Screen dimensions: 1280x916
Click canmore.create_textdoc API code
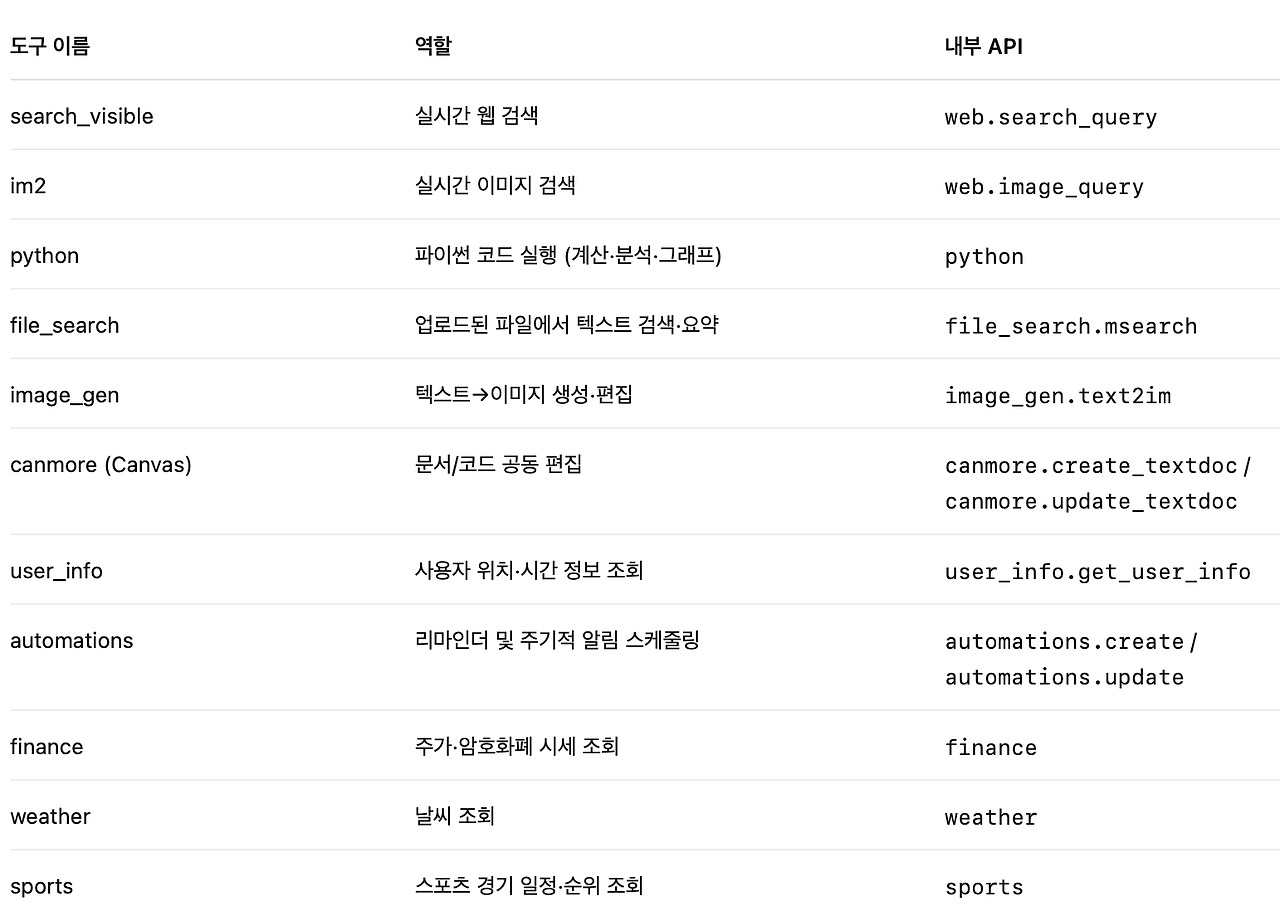tap(1091, 466)
